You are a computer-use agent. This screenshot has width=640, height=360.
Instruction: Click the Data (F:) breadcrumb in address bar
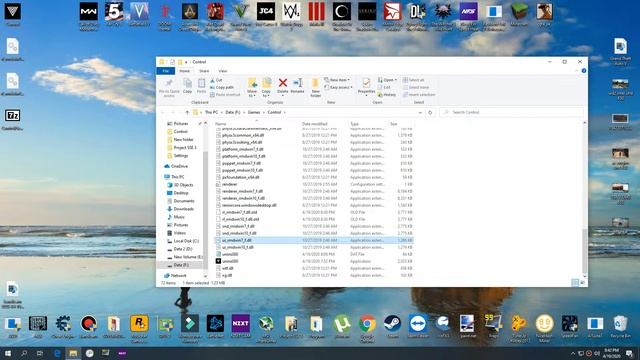[233, 112]
